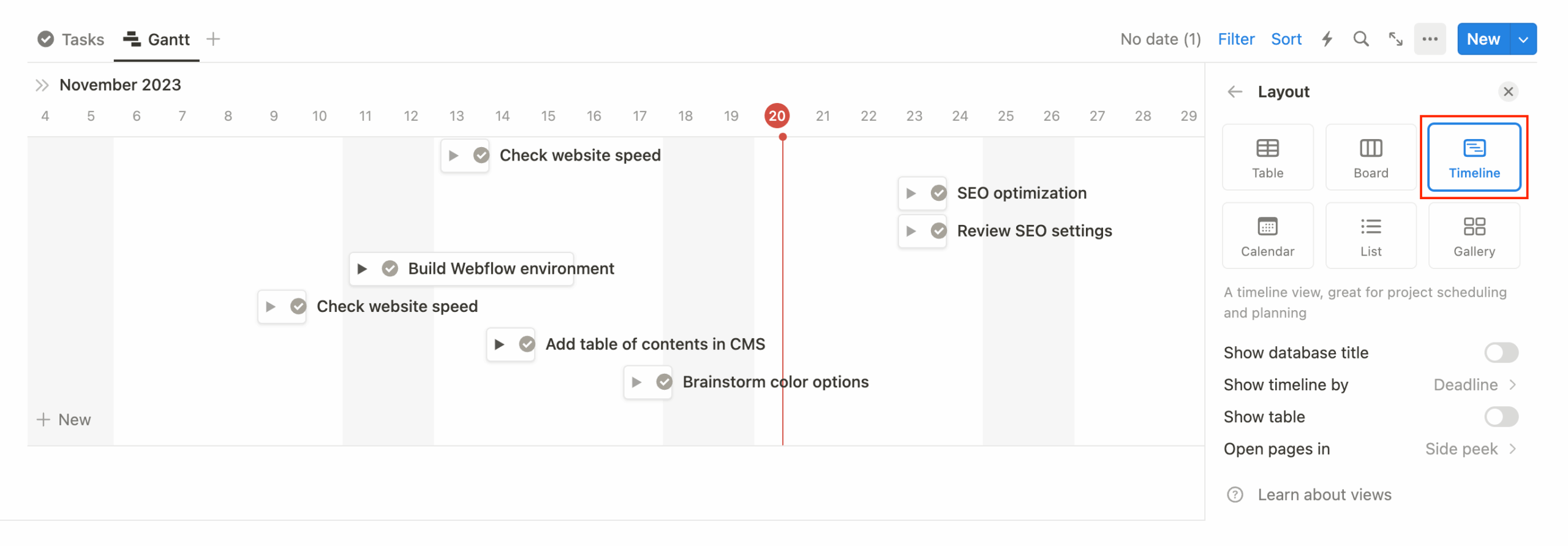Image resolution: width=1568 pixels, height=546 pixels.
Task: Uncheck the completed Brainstorm color options task
Action: click(664, 382)
